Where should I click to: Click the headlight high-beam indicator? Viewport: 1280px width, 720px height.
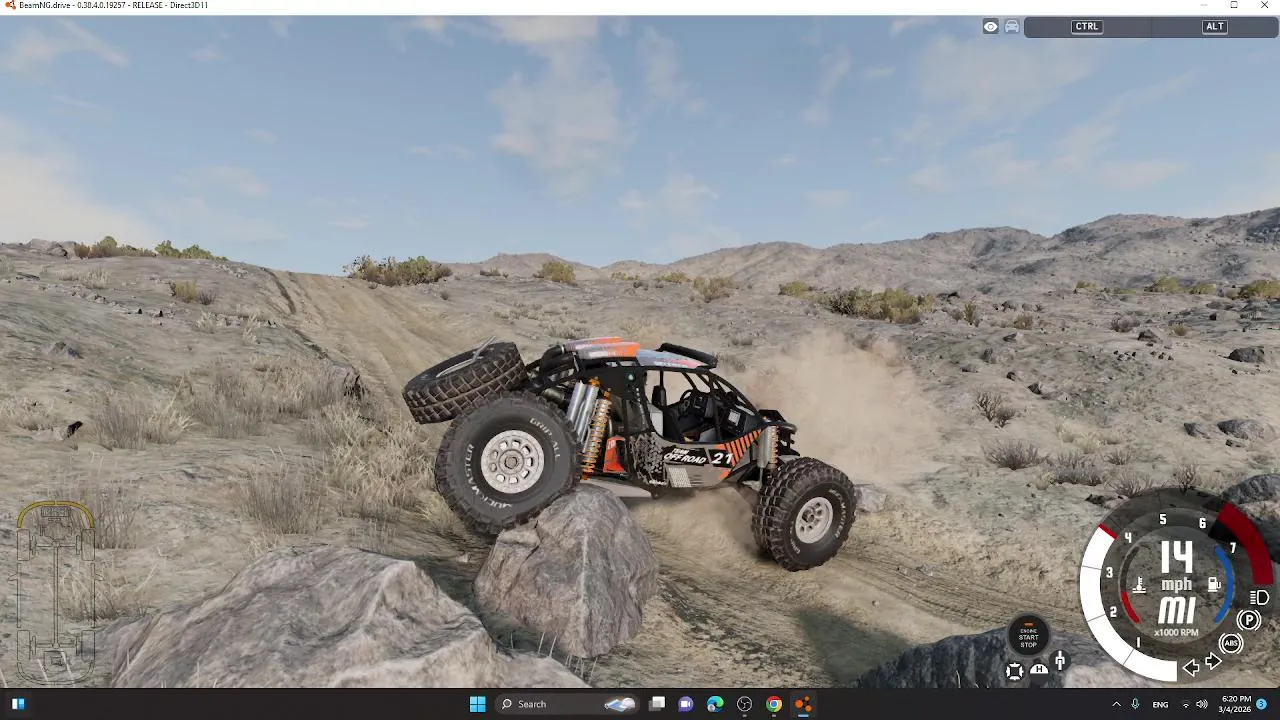click(x=1259, y=598)
